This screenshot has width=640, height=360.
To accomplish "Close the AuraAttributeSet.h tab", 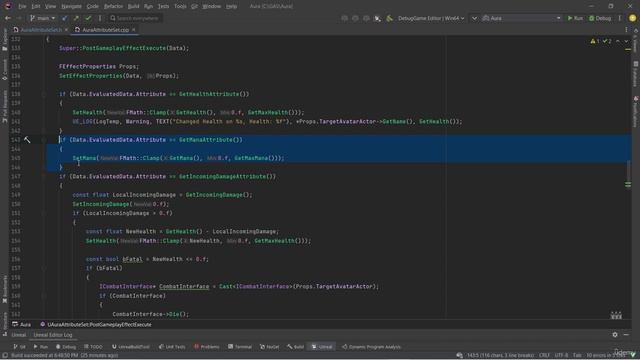I will pyautogui.click(x=66, y=30).
